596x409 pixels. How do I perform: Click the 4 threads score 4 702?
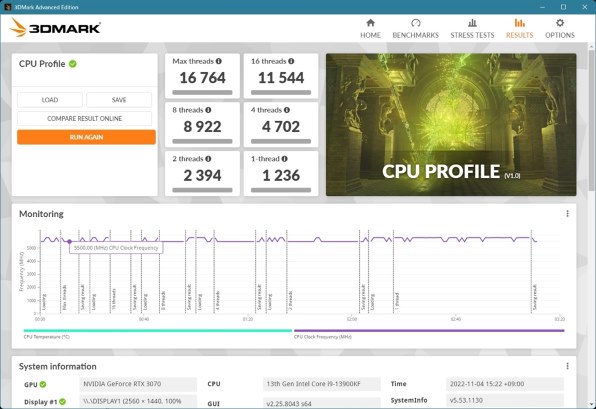(x=281, y=127)
